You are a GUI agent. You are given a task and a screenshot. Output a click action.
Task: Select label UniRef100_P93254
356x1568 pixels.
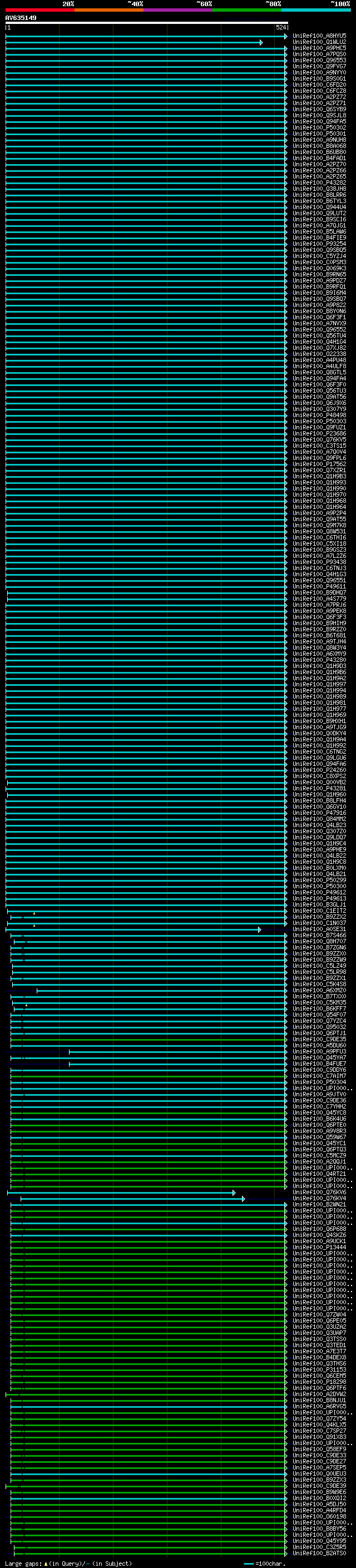pos(319,244)
